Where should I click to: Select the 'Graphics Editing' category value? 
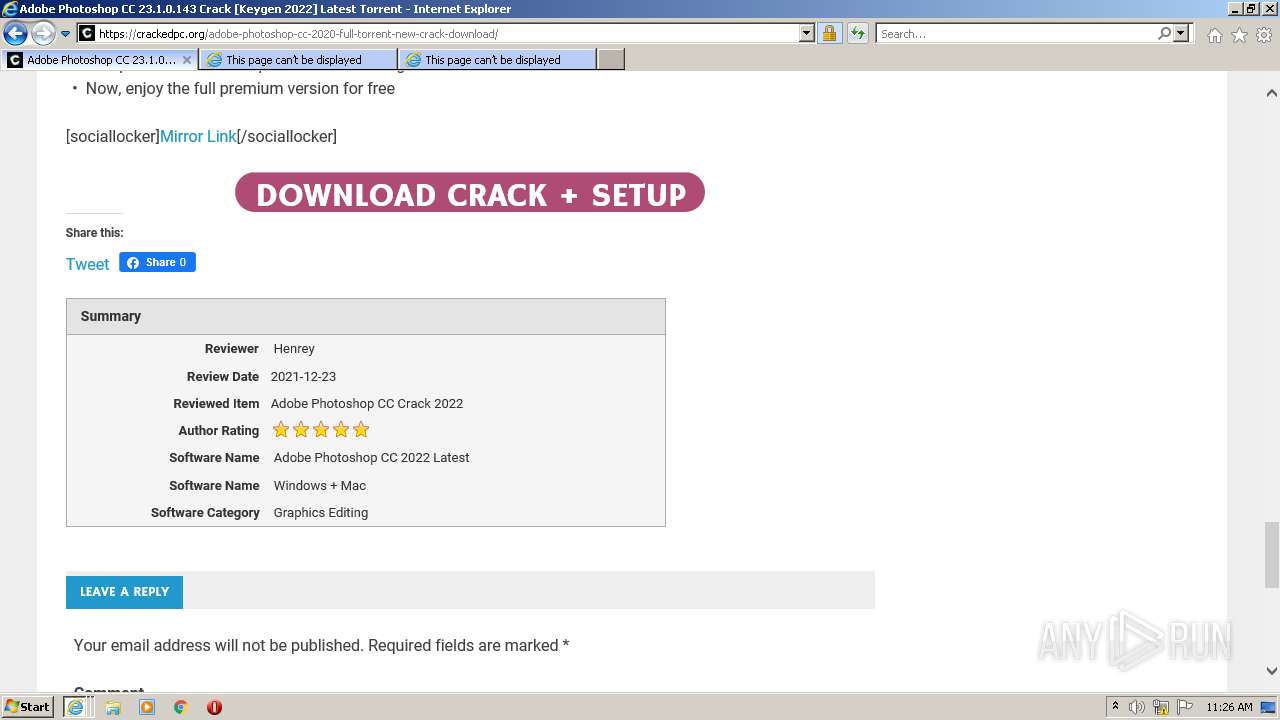tap(321, 513)
